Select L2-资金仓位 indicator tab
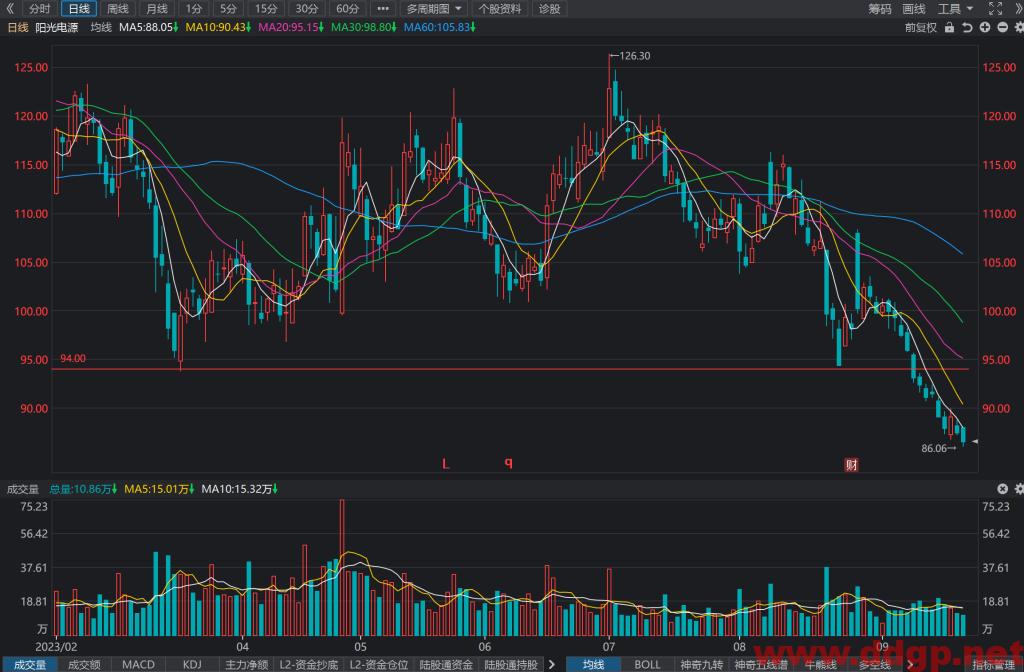Screen dimensions: 1024x672 click(x=379, y=664)
